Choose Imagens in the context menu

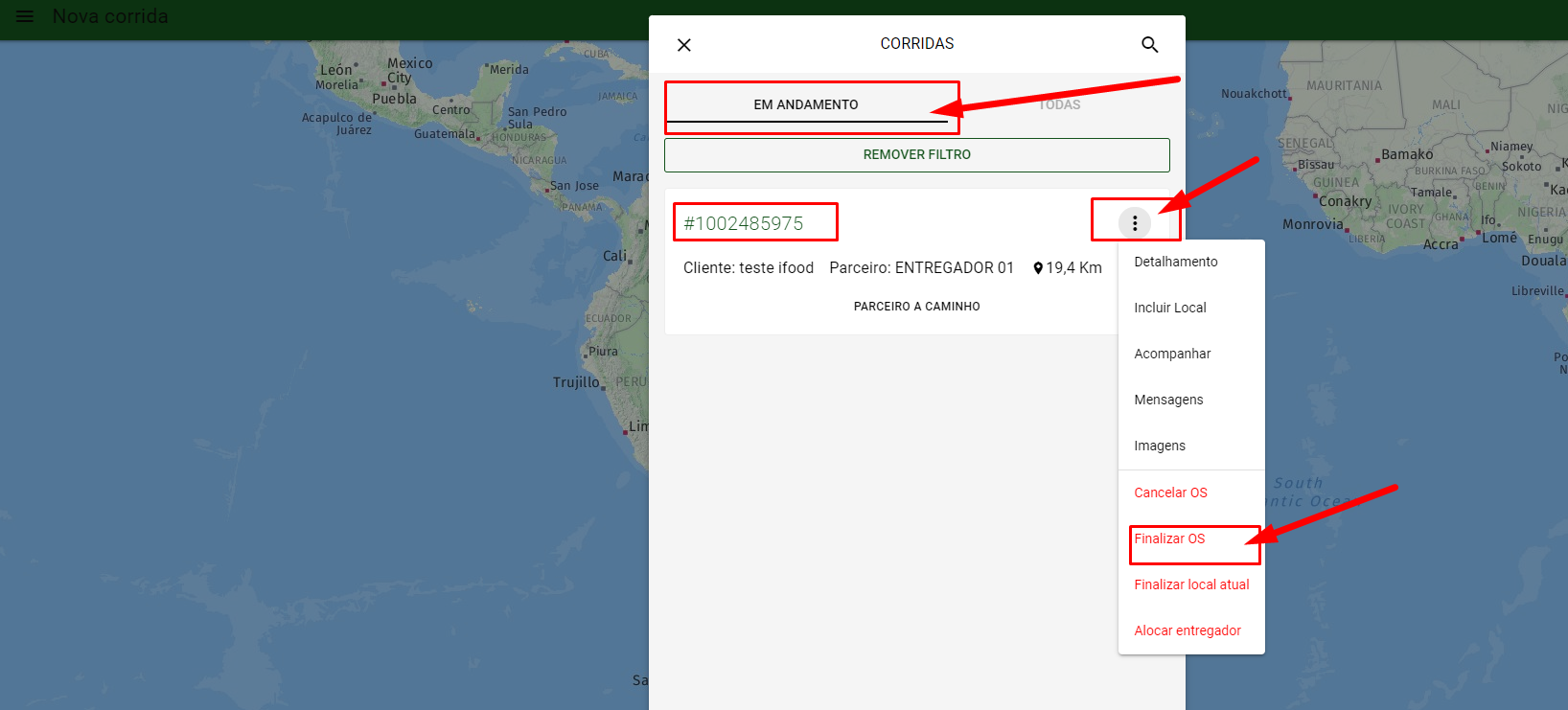[1191, 446]
